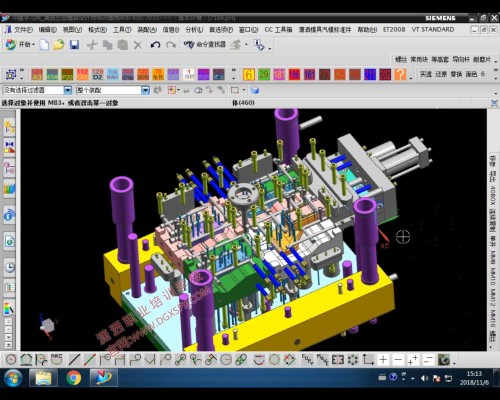Image resolution: width=500 pixels, height=400 pixels.
Task: Click the orange question mark icon
Action: click(400, 74)
